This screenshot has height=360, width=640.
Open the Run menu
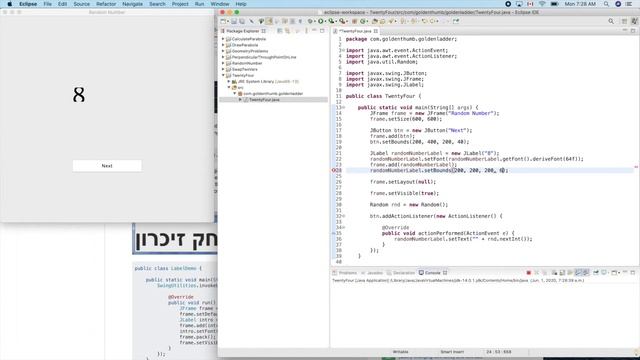tap(199, 4)
